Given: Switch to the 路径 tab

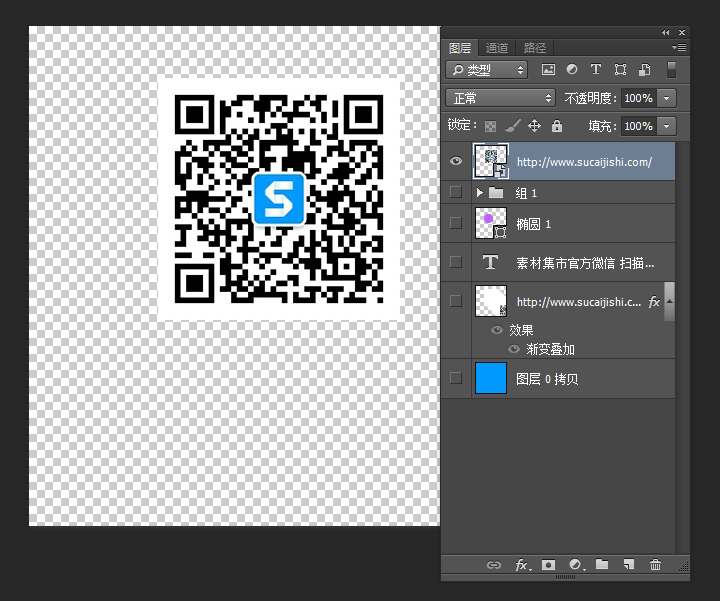Looking at the screenshot, I should click(x=535, y=48).
